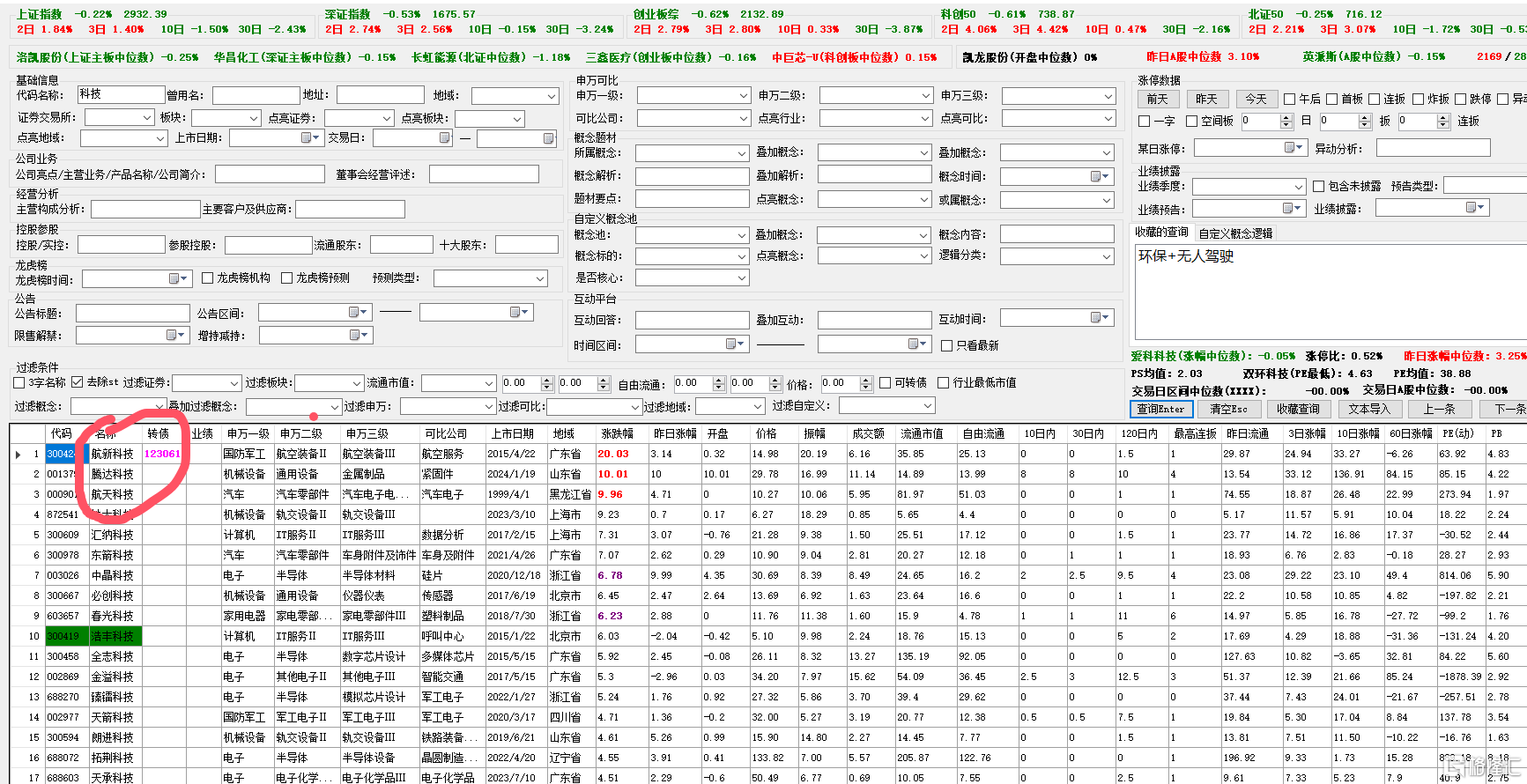Open calendar picker for 增持减持
The height and width of the screenshot is (784, 1527).
358,335
